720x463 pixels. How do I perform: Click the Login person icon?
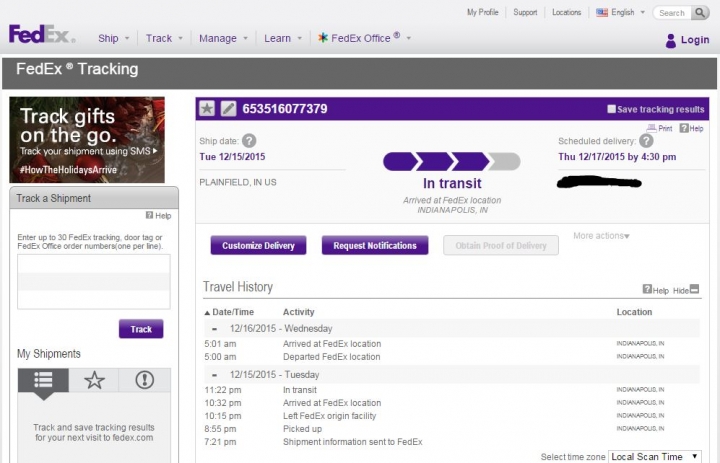click(670, 40)
